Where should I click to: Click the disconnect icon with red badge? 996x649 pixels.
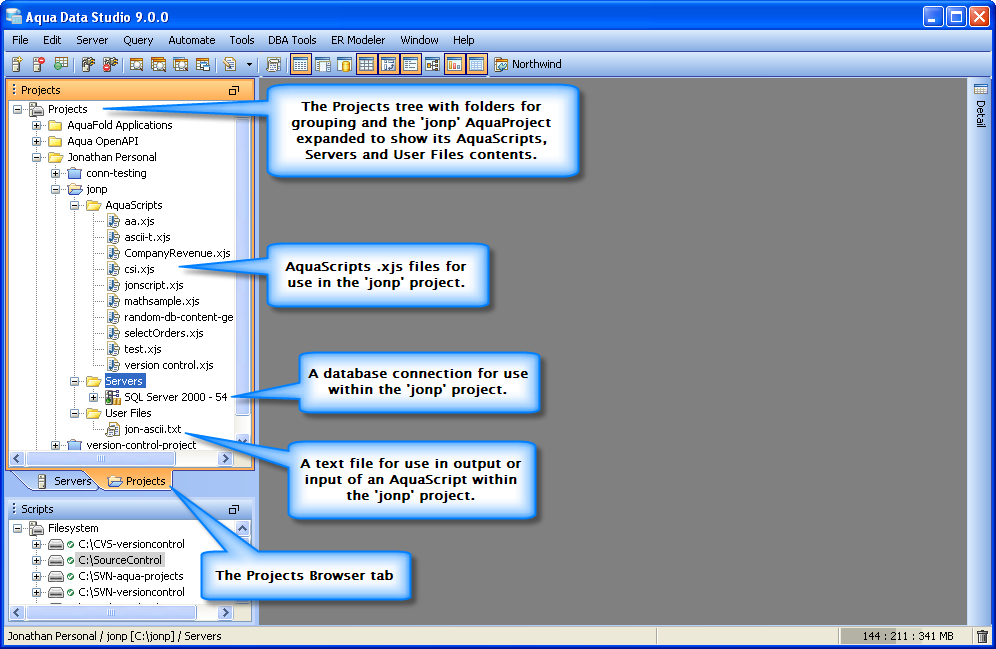[110, 64]
